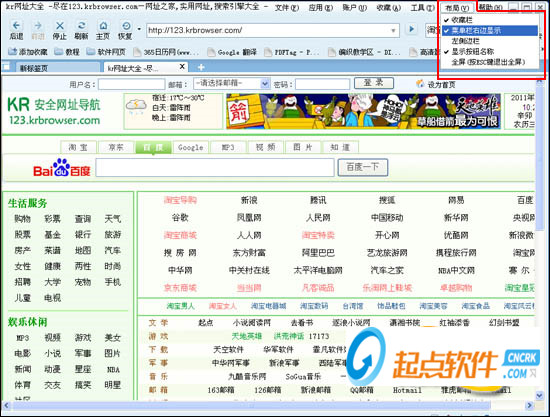
Task: Expand the address bar URL dropdown arrow
Action: click(394, 31)
